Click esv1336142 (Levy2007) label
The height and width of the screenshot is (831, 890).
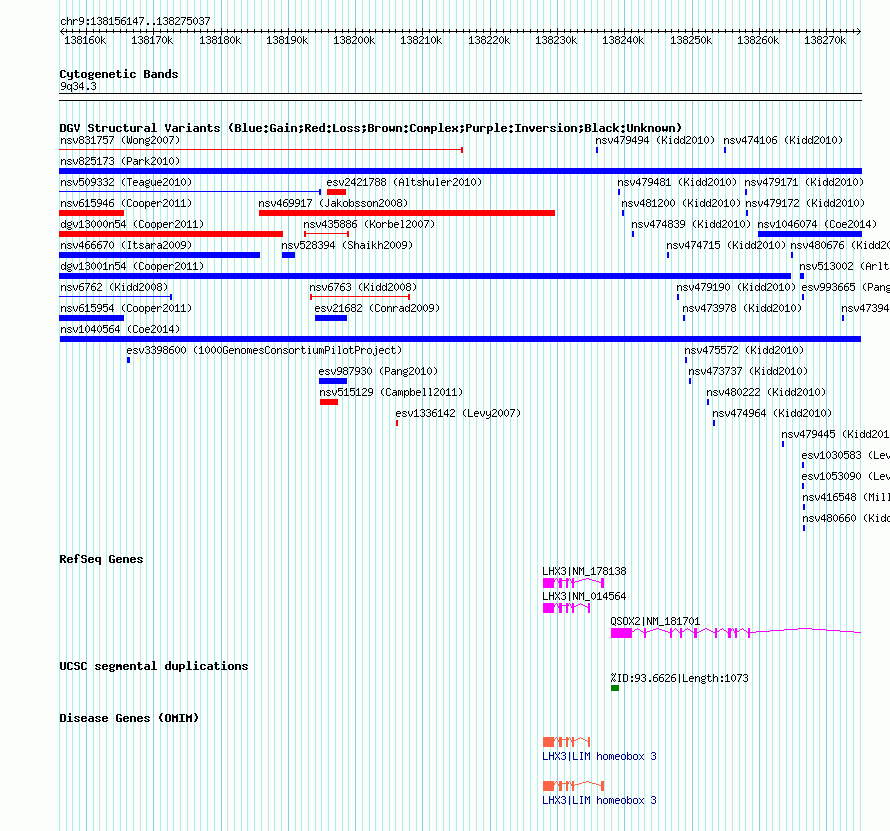tap(458, 413)
